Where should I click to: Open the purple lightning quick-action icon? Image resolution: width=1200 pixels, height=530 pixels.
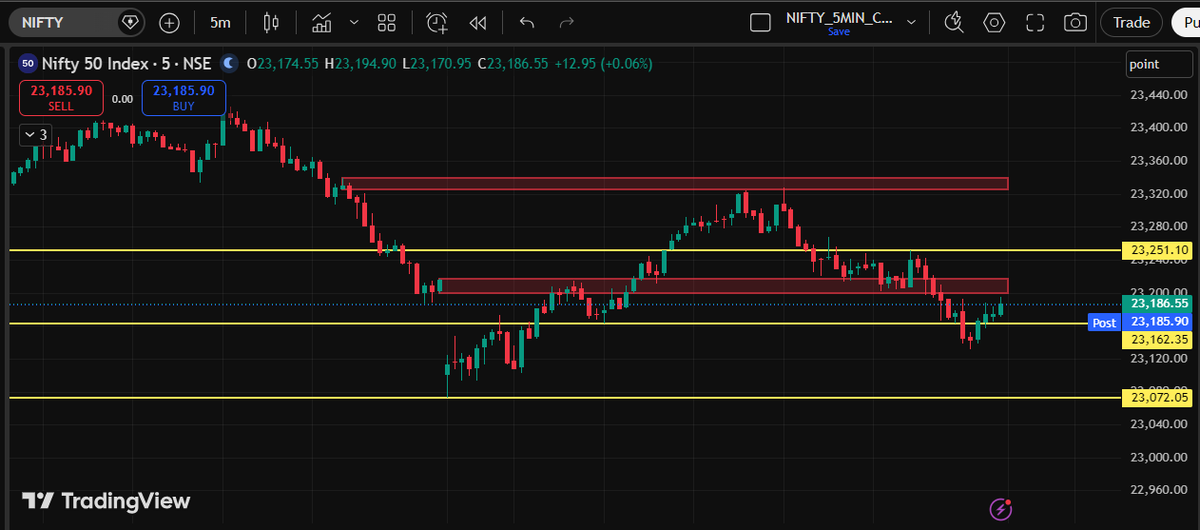[x=1001, y=508]
